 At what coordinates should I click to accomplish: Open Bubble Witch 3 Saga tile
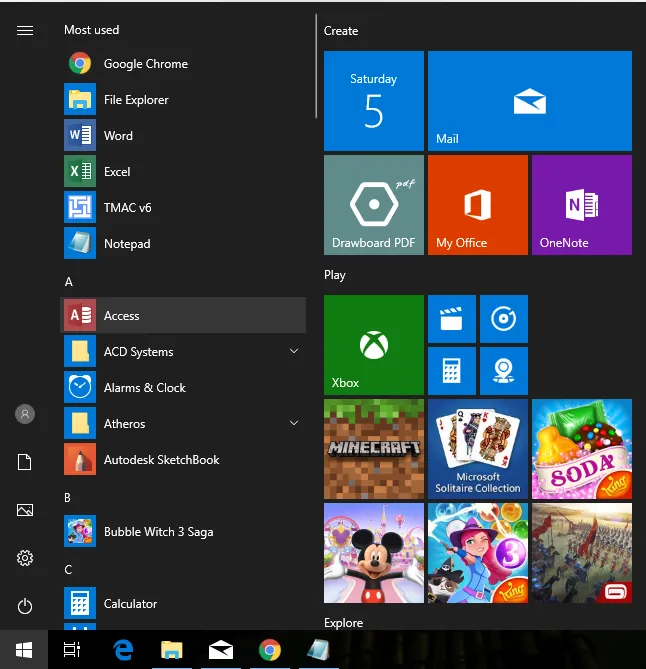477,553
